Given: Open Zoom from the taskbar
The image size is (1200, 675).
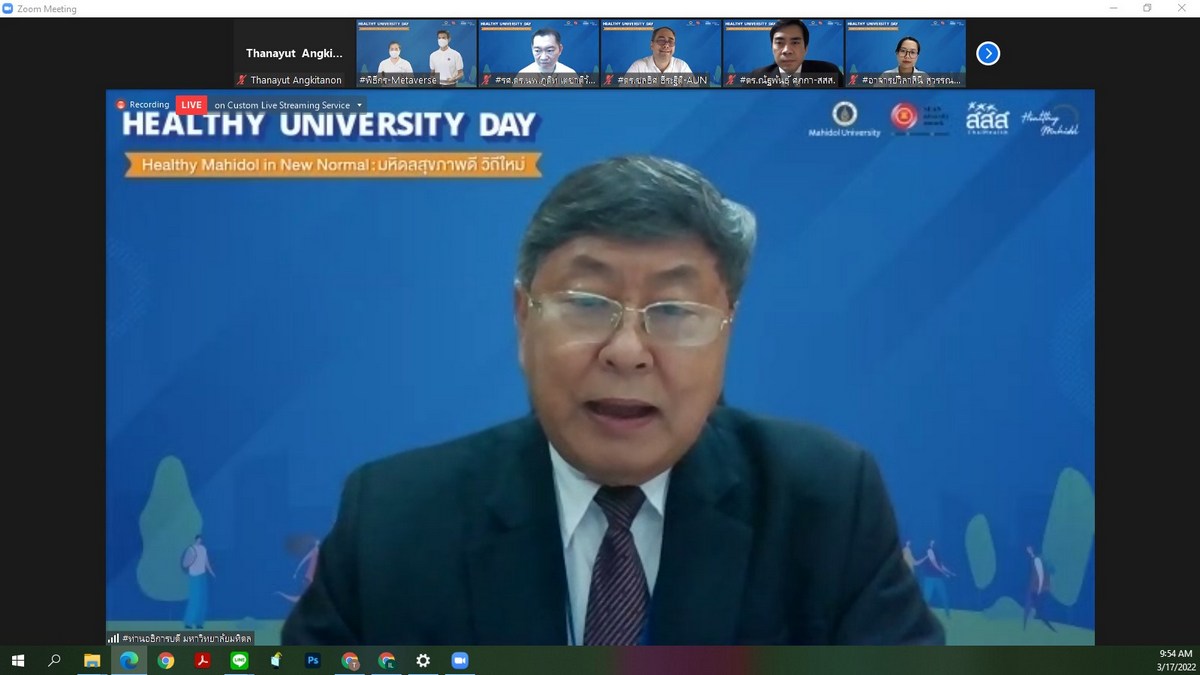Looking at the screenshot, I should (460, 660).
